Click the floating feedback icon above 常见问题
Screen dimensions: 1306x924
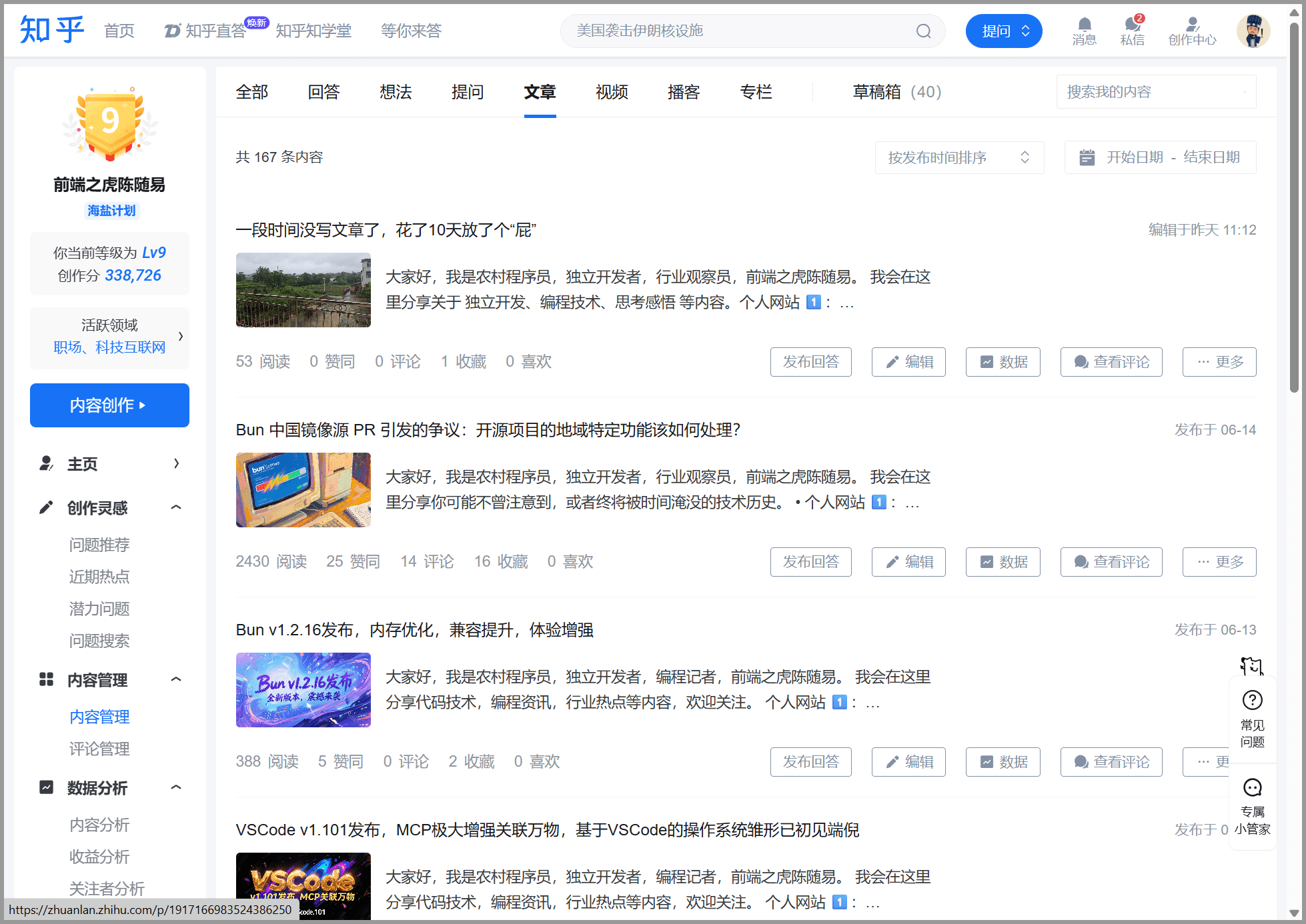(x=1252, y=665)
